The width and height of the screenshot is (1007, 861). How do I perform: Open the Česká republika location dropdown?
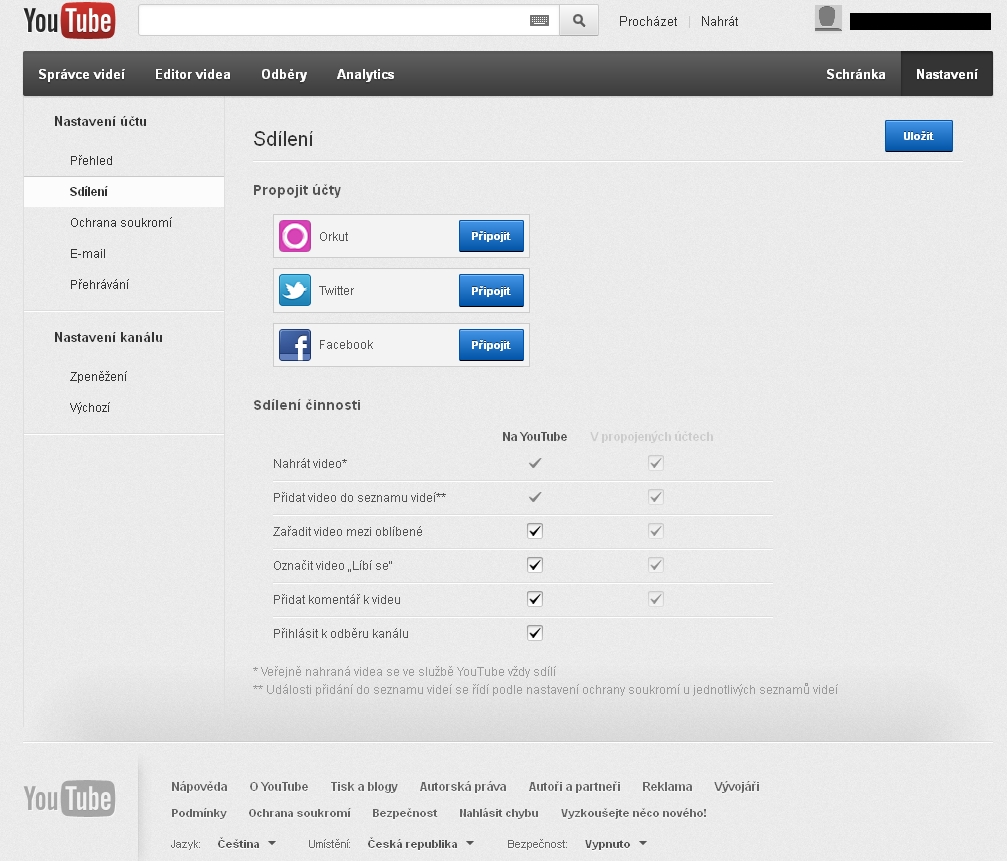[421, 844]
